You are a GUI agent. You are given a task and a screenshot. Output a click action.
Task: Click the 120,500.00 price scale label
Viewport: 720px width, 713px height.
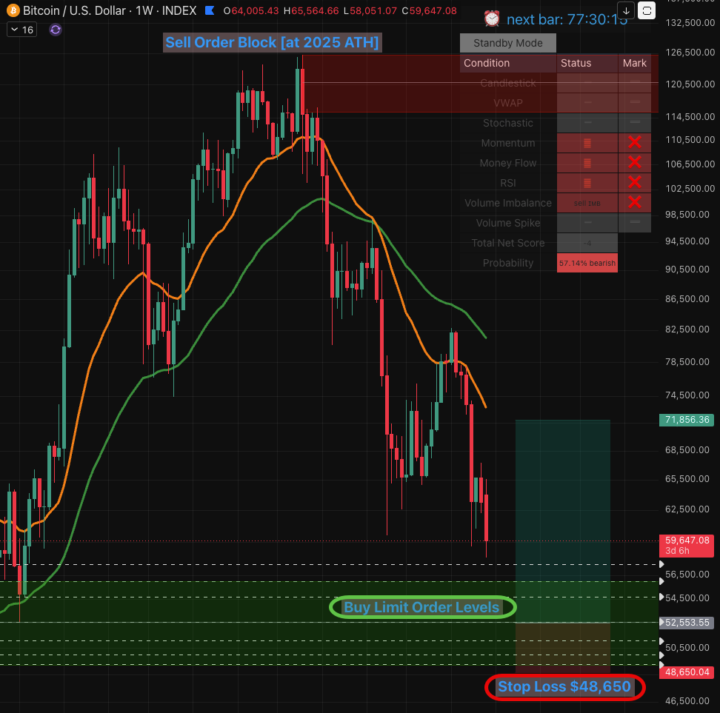[x=690, y=84]
